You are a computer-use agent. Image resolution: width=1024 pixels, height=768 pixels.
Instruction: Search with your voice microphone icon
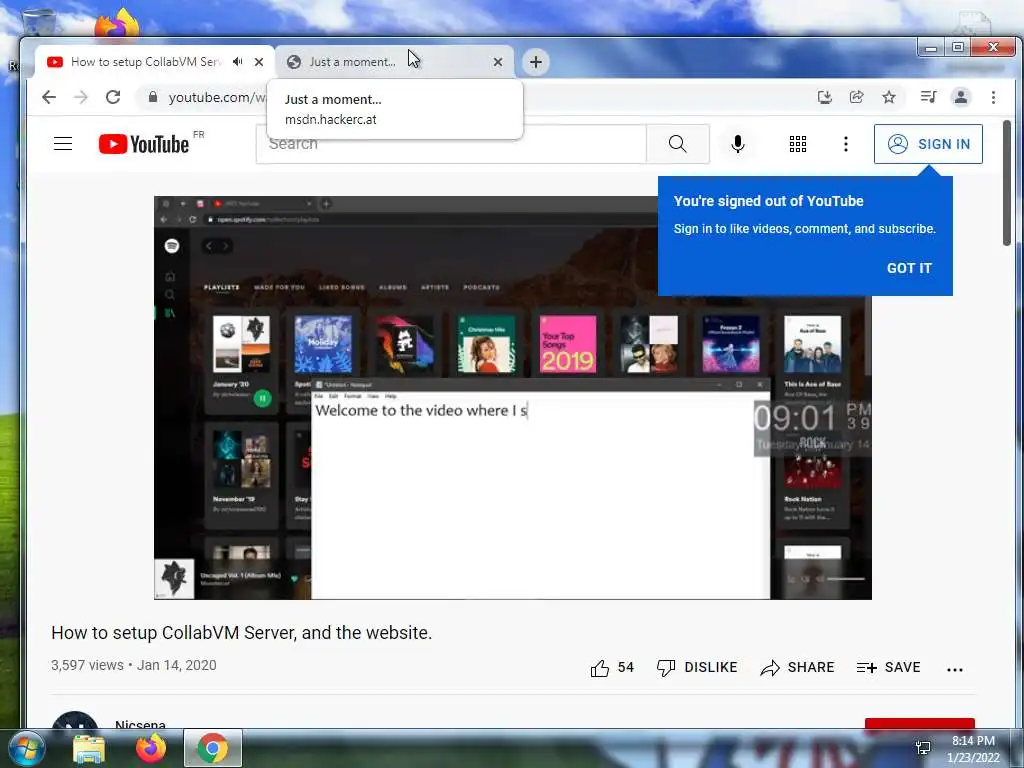[737, 144]
